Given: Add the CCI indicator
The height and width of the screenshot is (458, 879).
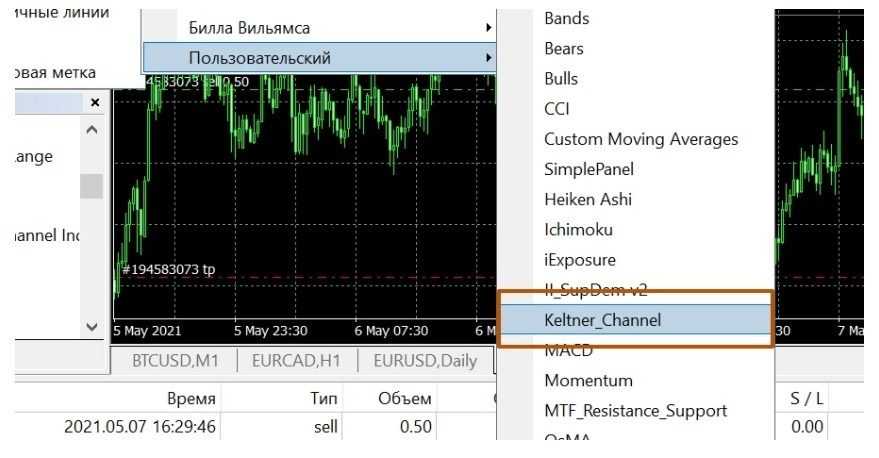Looking at the screenshot, I should [x=556, y=109].
